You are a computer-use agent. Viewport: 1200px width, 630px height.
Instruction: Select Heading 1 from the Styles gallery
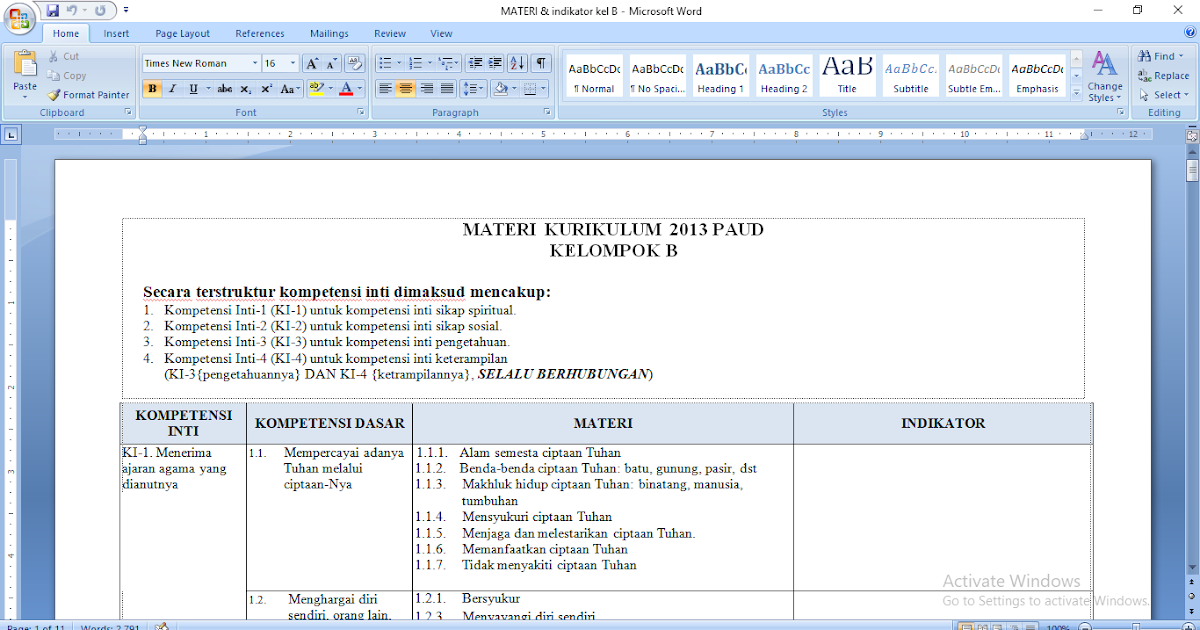point(721,74)
